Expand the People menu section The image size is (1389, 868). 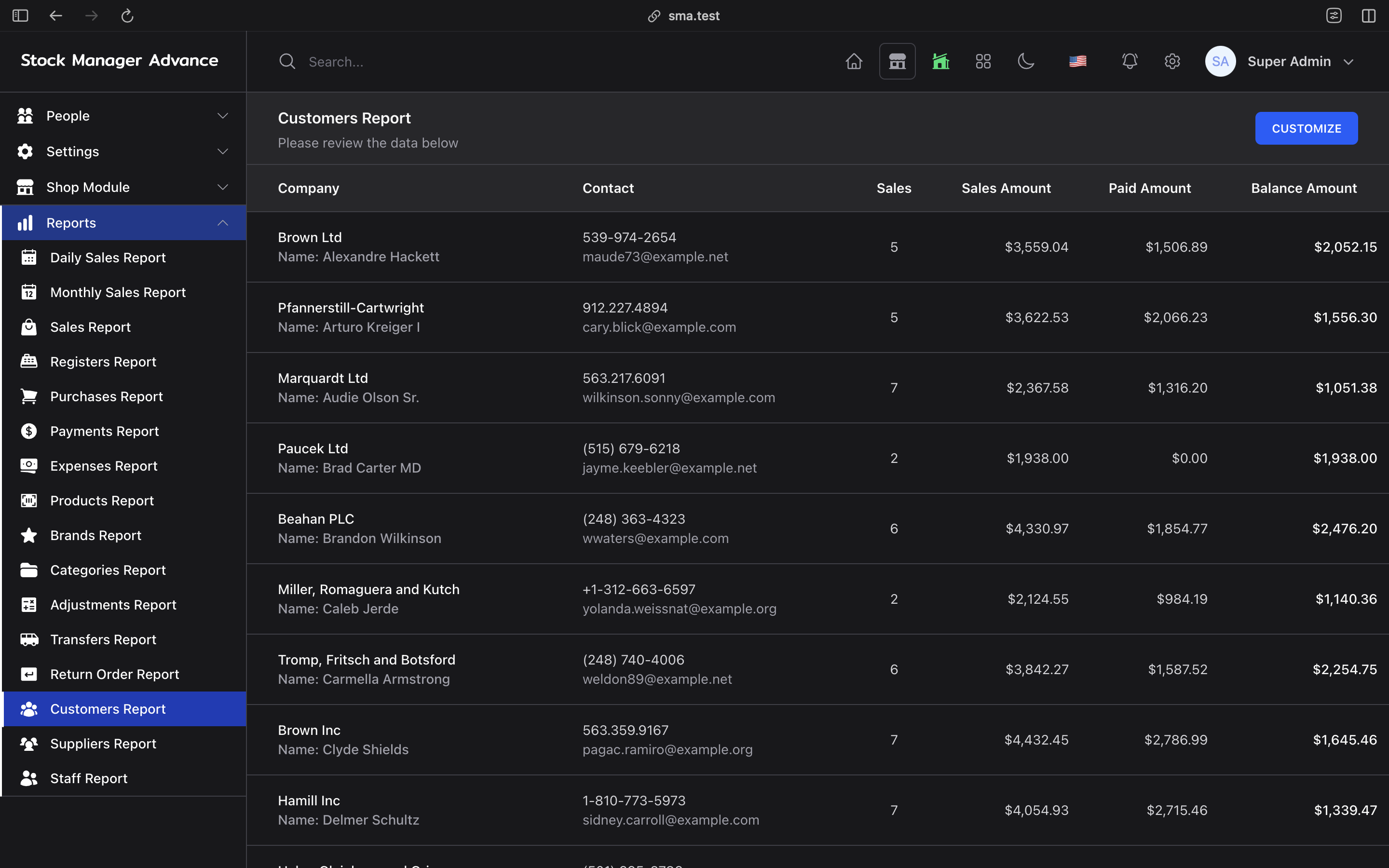pyautogui.click(x=123, y=116)
